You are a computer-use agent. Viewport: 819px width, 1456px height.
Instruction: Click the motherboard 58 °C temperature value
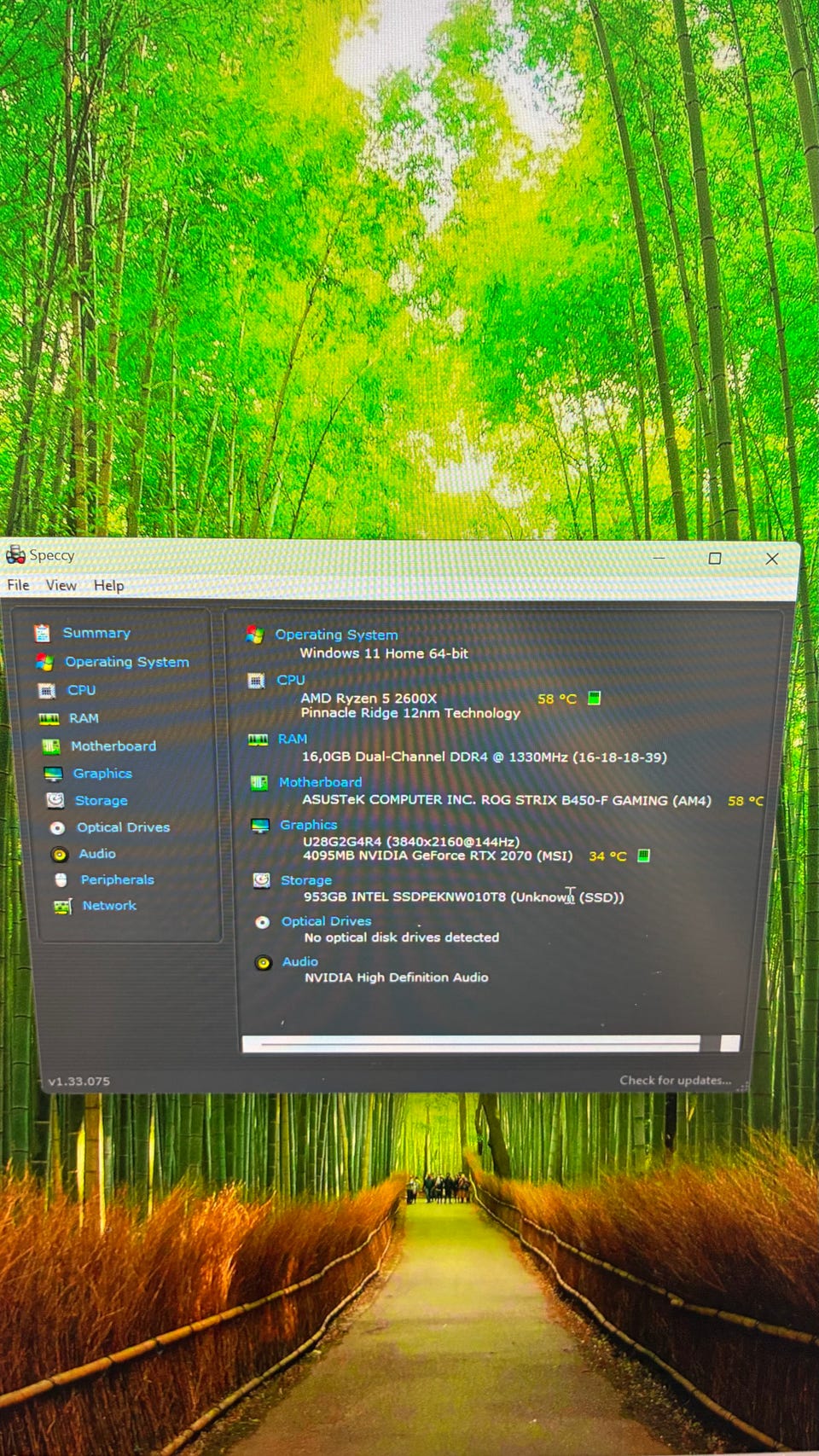(746, 801)
